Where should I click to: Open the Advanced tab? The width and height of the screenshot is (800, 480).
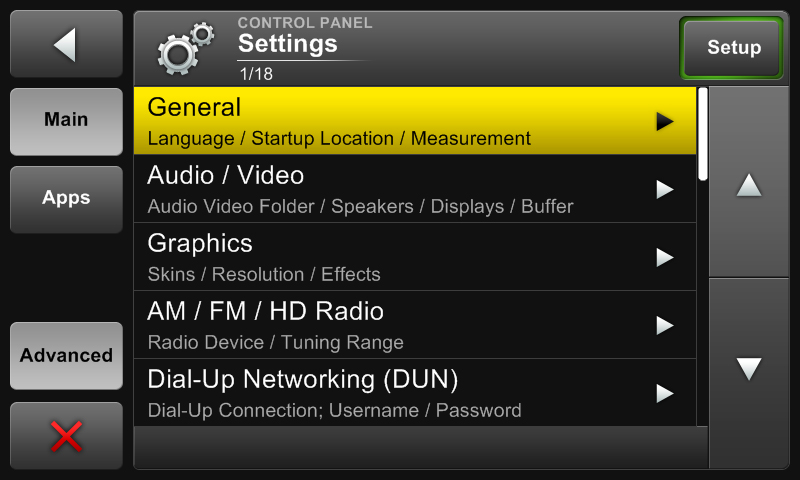coord(66,355)
